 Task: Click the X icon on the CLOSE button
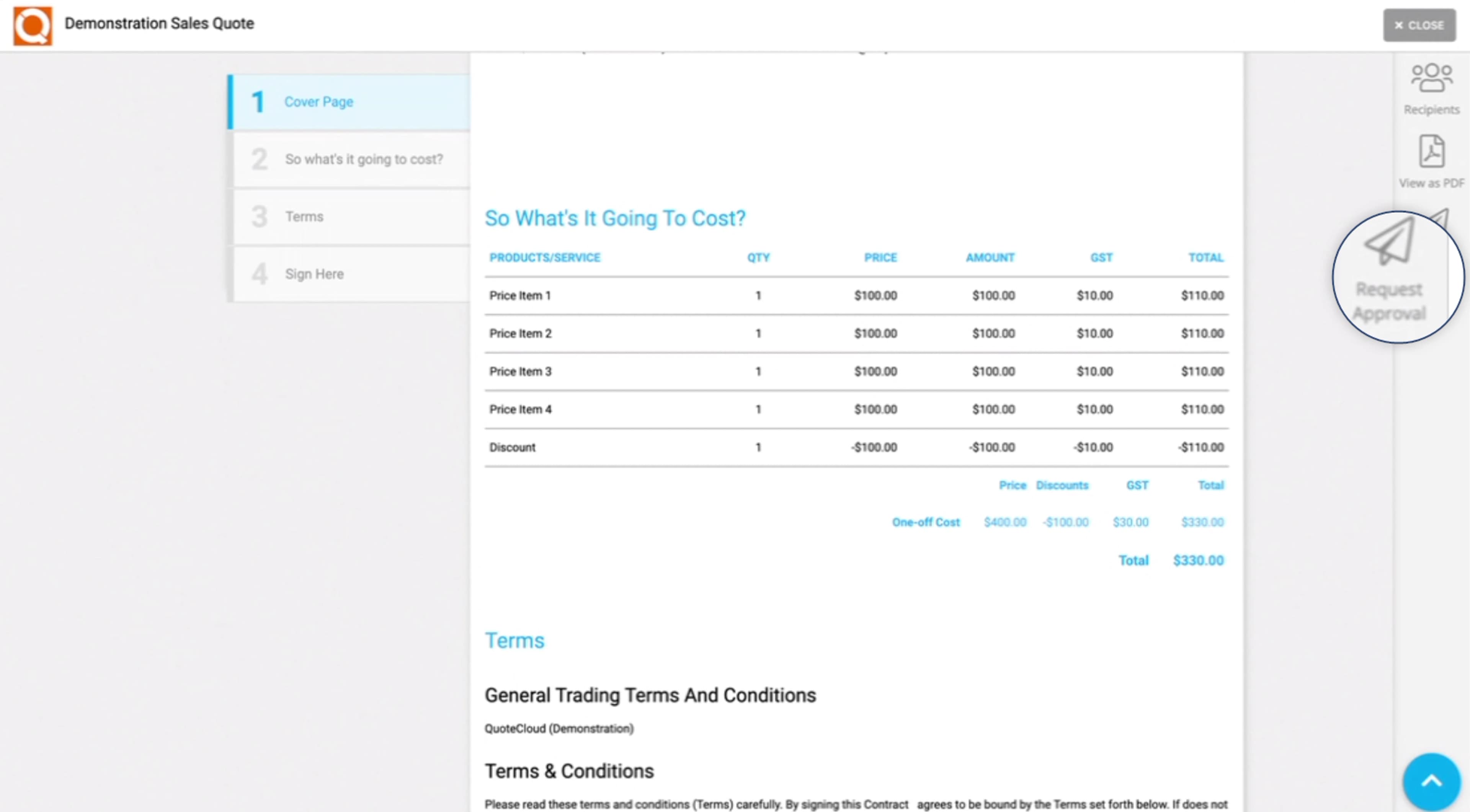point(1399,25)
